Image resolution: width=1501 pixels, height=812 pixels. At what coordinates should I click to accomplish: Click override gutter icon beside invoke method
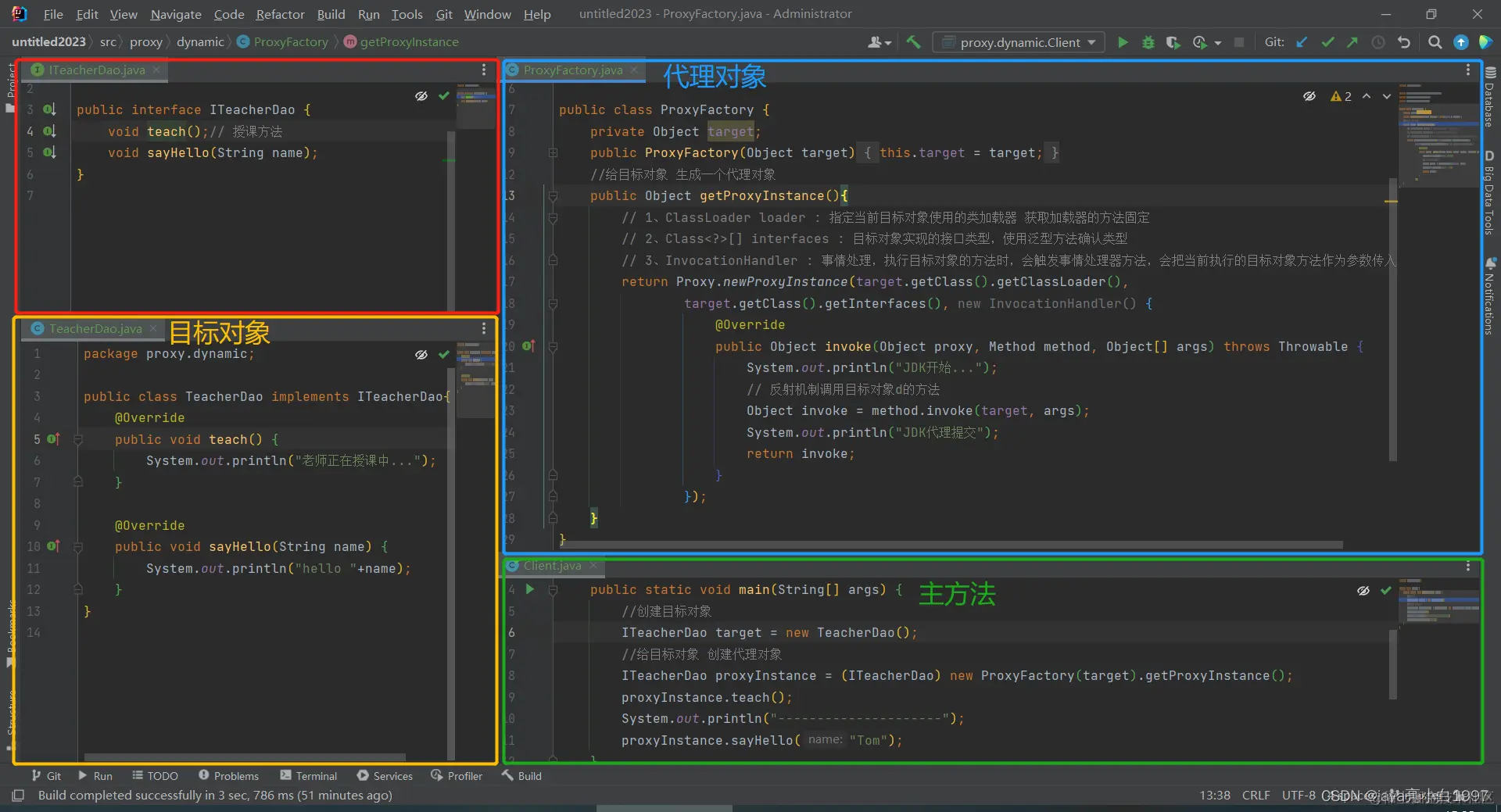pos(528,346)
